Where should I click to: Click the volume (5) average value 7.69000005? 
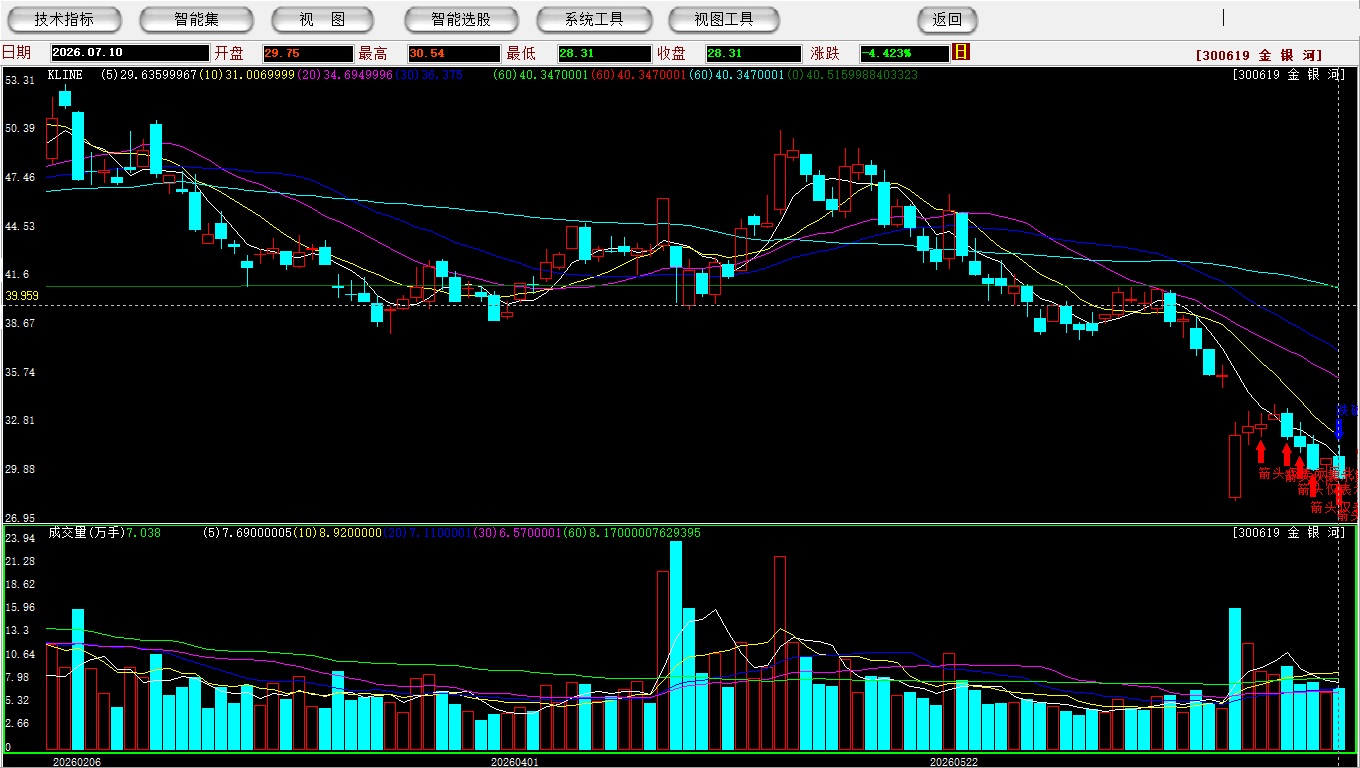247,533
